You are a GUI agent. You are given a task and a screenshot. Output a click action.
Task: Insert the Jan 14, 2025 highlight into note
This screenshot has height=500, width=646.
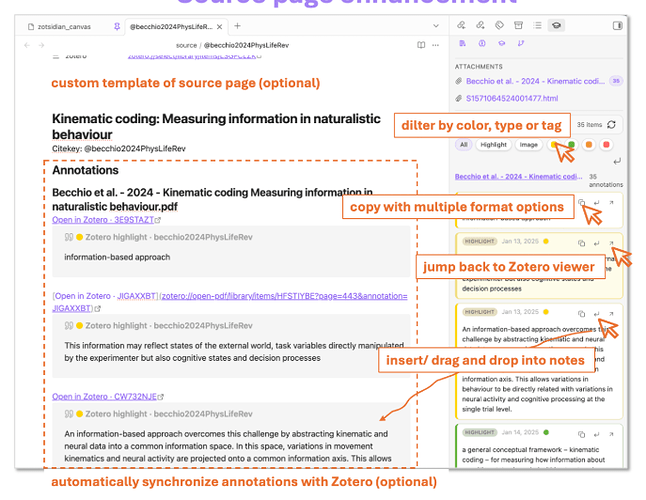click(597, 434)
